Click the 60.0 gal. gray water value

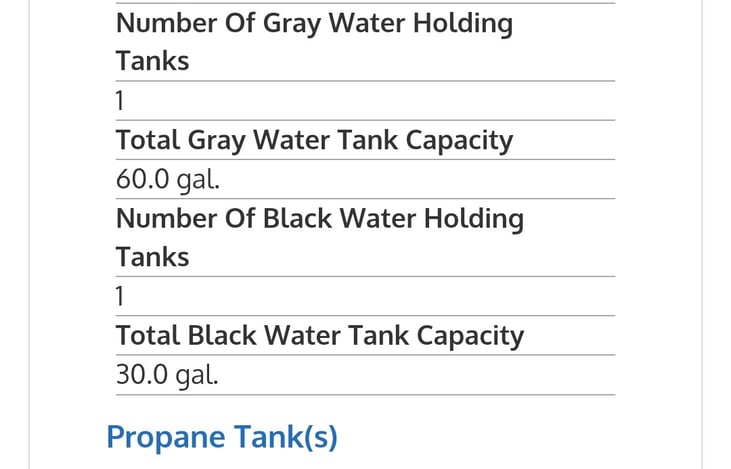pos(167,179)
